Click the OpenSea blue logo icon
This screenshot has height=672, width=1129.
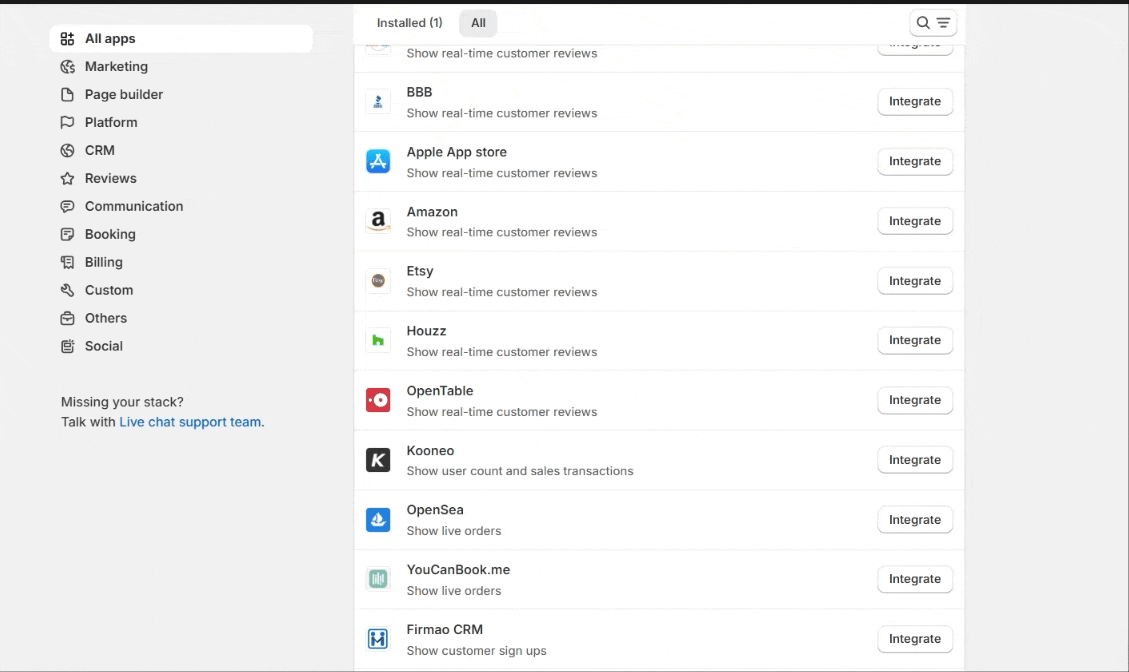point(378,520)
